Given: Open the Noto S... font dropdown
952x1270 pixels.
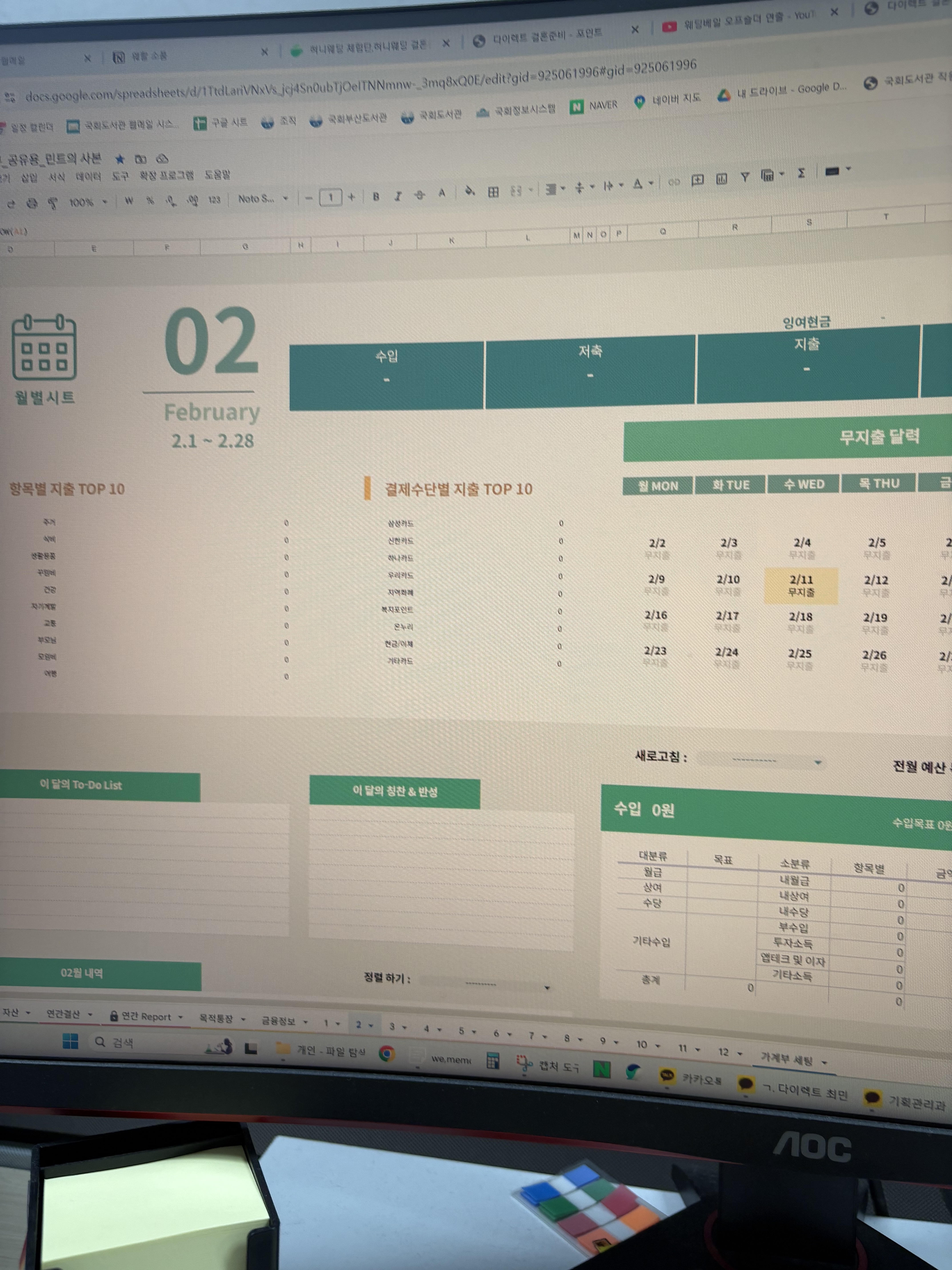Looking at the screenshot, I should [x=263, y=199].
